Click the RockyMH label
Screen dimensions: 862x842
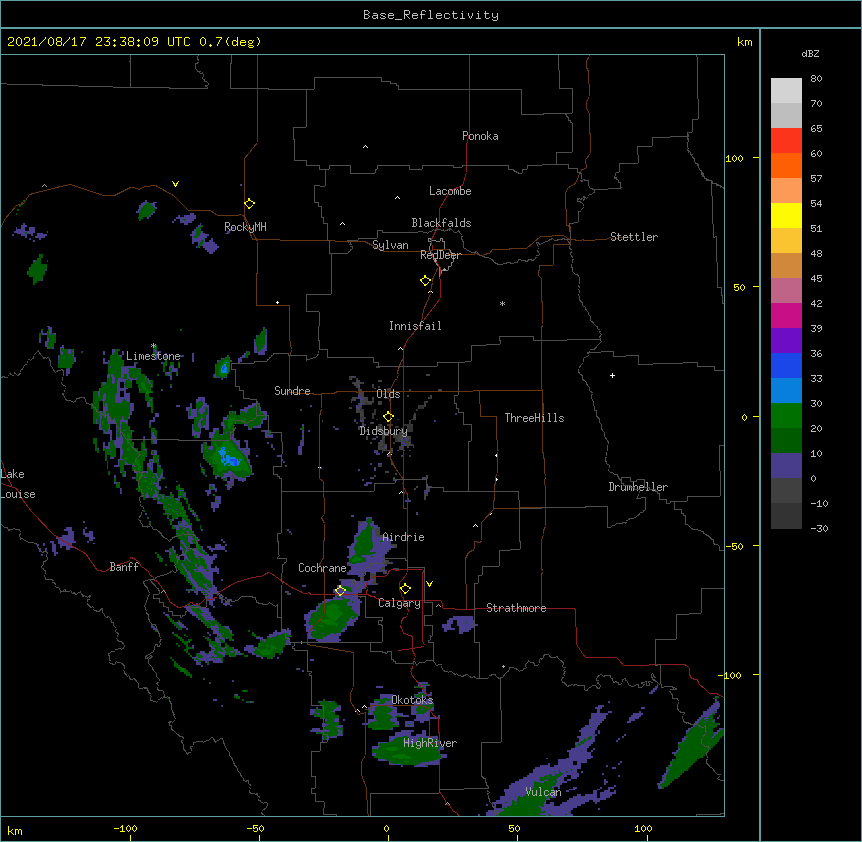(x=245, y=227)
